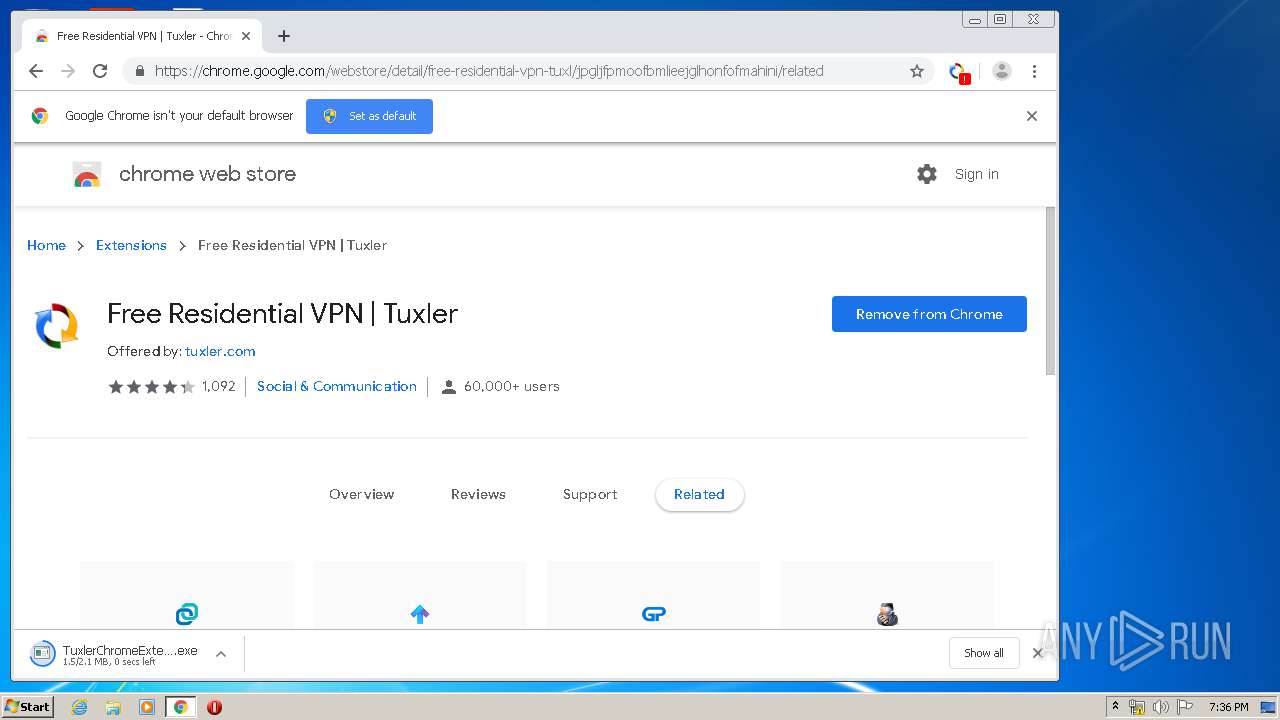Switch to the Support tab
Screen dimensions: 1280x720
coord(590,494)
